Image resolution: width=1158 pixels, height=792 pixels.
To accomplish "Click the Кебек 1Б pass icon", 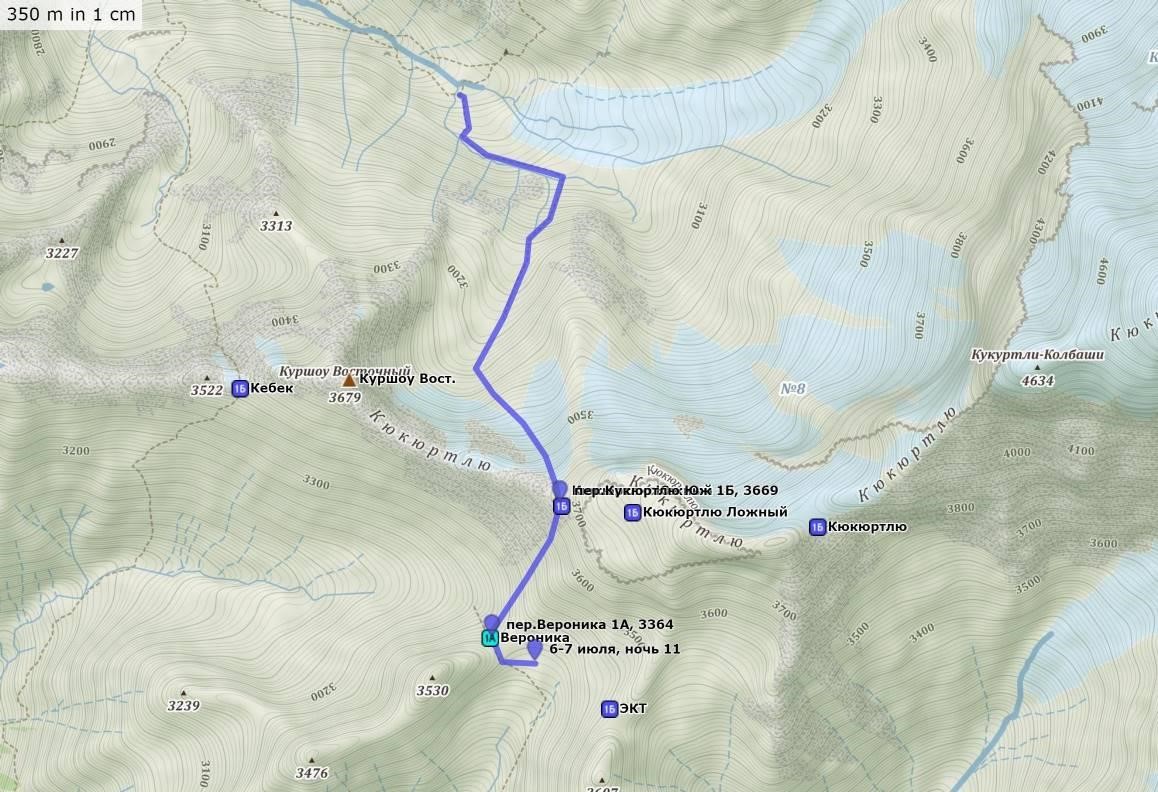I will click(239, 389).
